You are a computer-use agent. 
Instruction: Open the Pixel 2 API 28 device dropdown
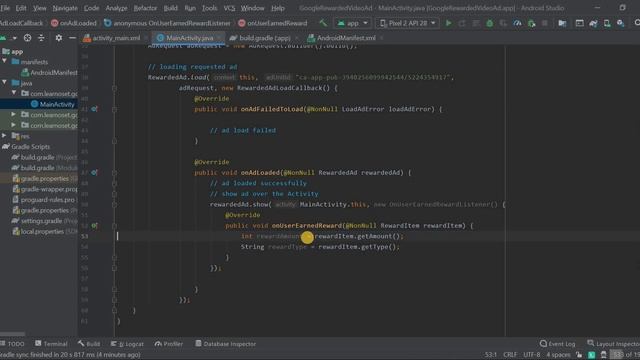pyautogui.click(x=407, y=23)
